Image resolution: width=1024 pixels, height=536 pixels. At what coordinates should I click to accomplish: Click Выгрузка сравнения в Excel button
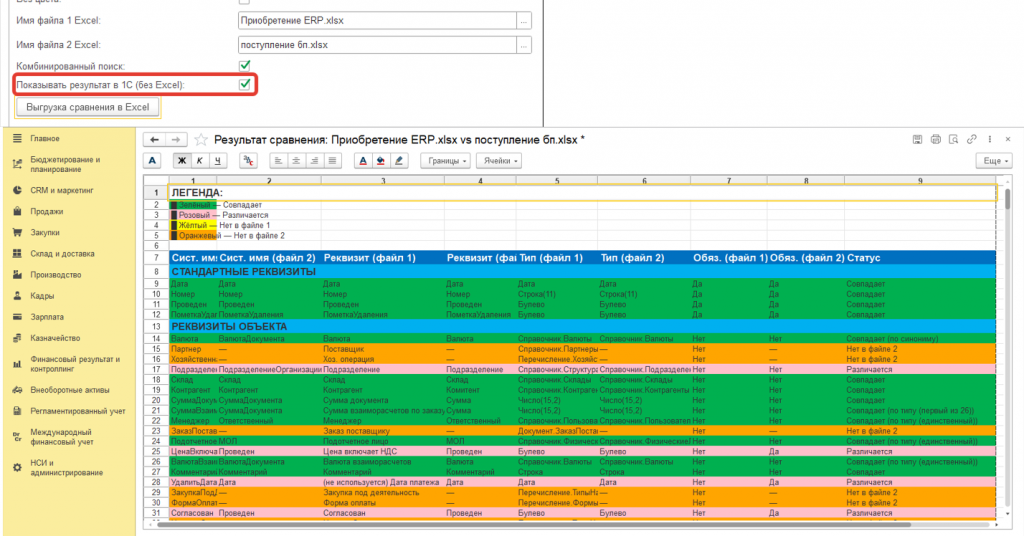pos(88,107)
